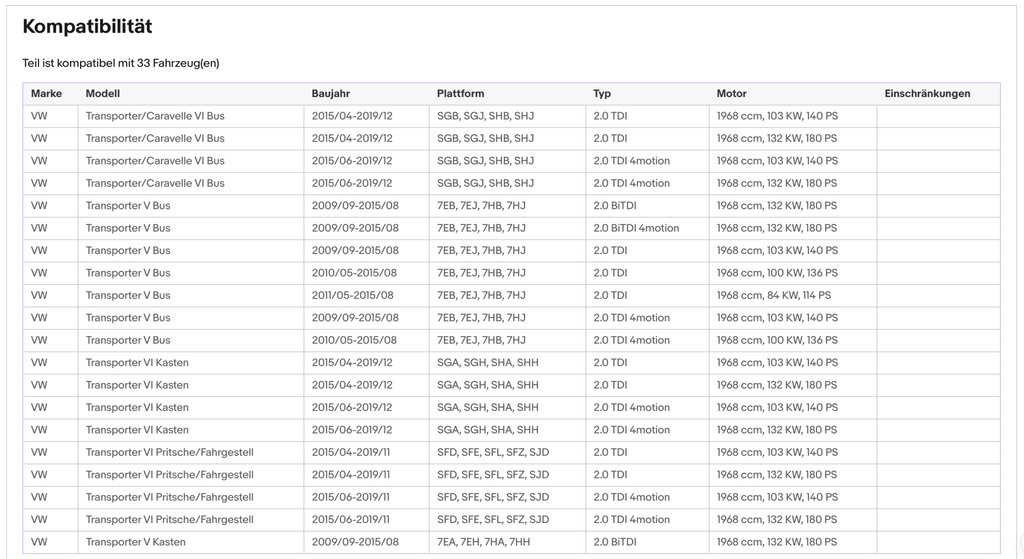1024x559 pixels.
Task: Select the Transporter V Kasten row
Action: click(511, 542)
